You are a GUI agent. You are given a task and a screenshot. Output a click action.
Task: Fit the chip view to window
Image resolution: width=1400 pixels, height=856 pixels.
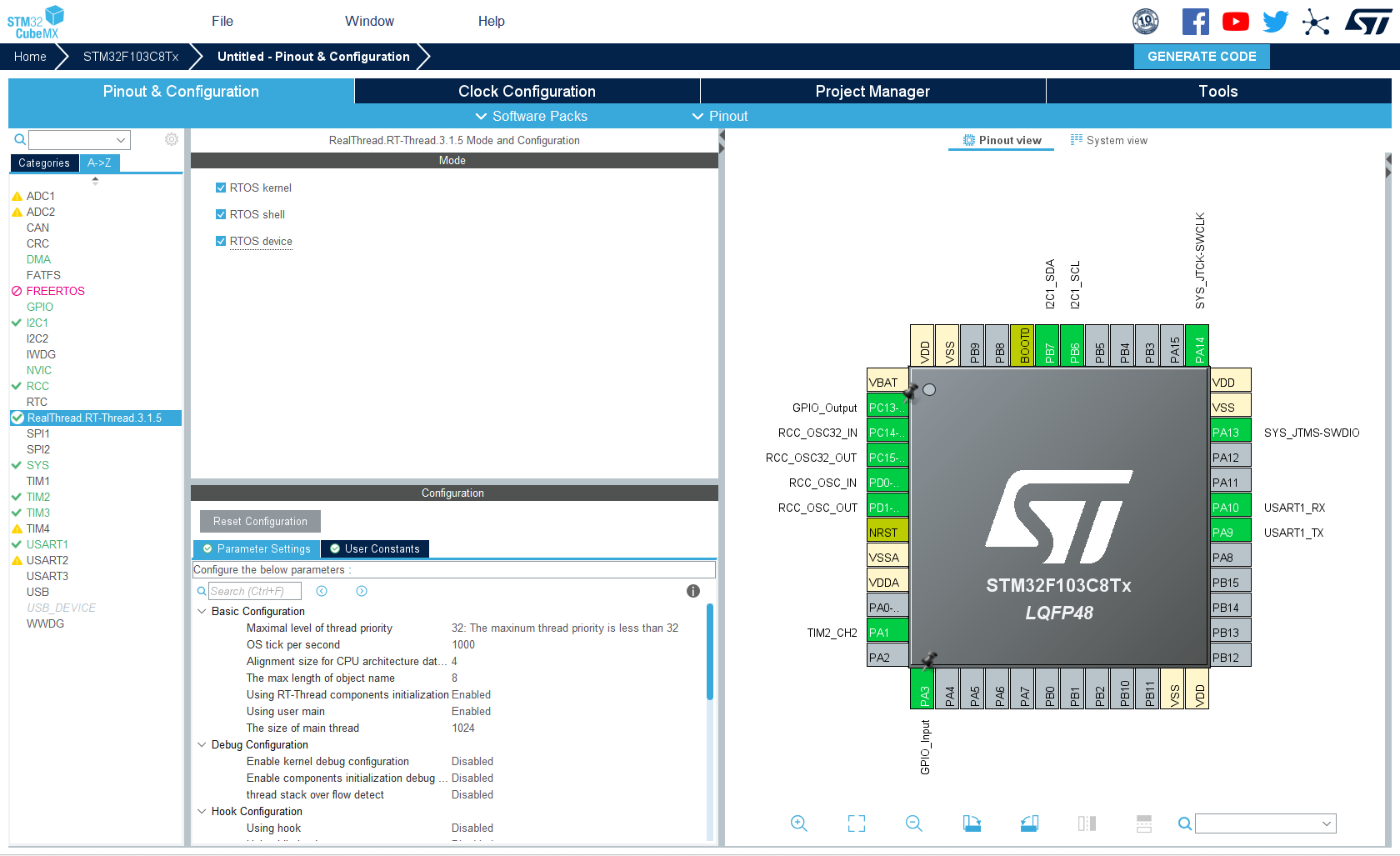click(x=857, y=823)
